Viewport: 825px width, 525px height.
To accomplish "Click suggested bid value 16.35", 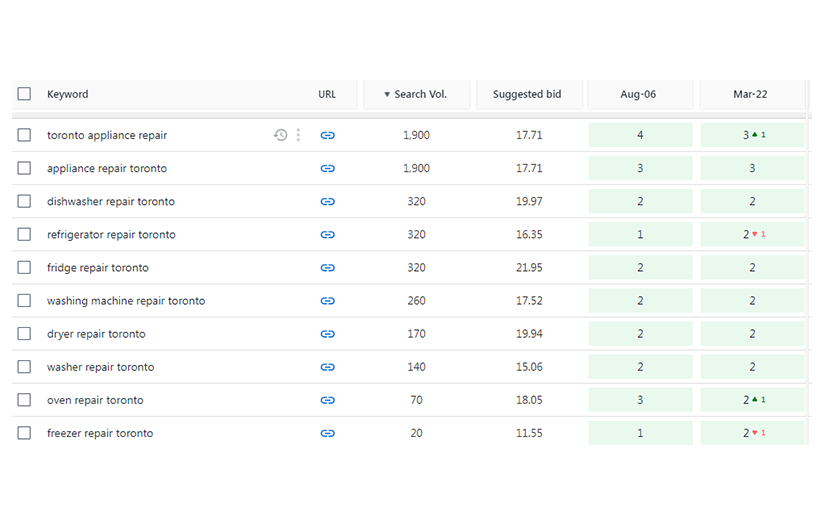I will tap(529, 235).
